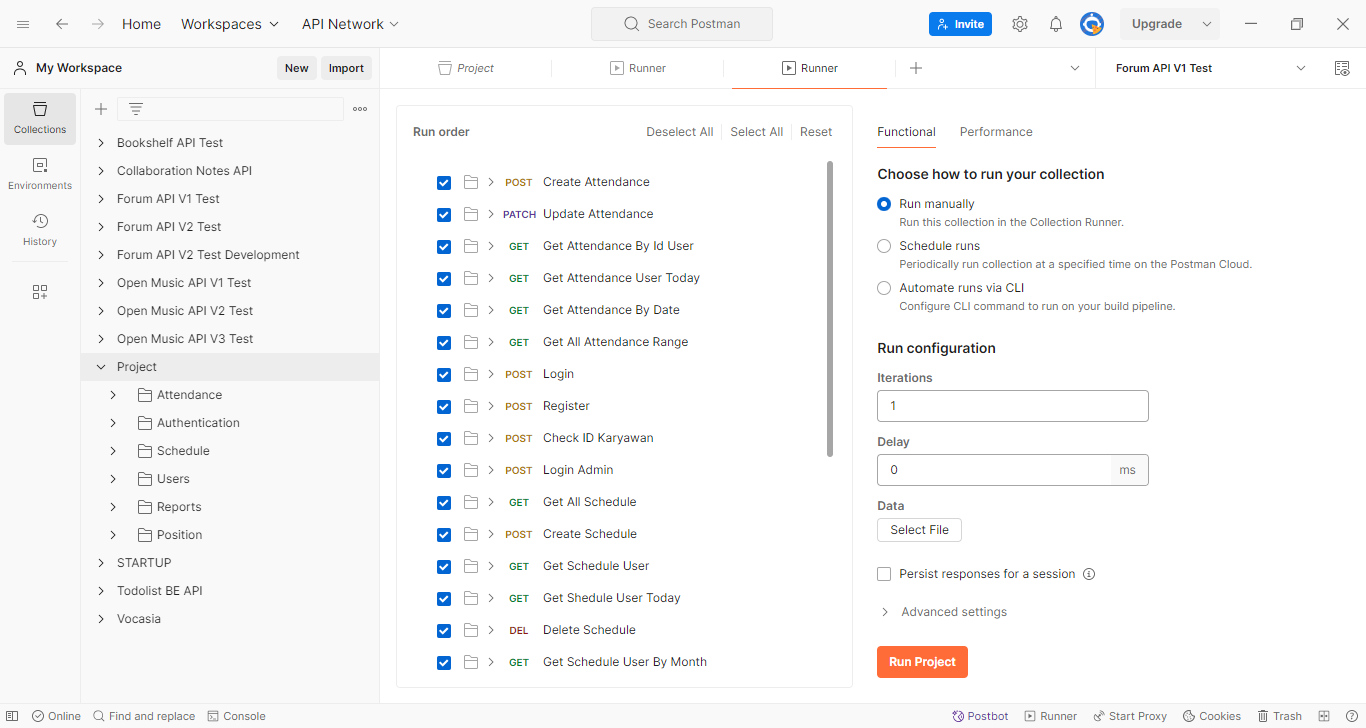
Task: Open Runner from the status bar
Action: pos(1050,716)
